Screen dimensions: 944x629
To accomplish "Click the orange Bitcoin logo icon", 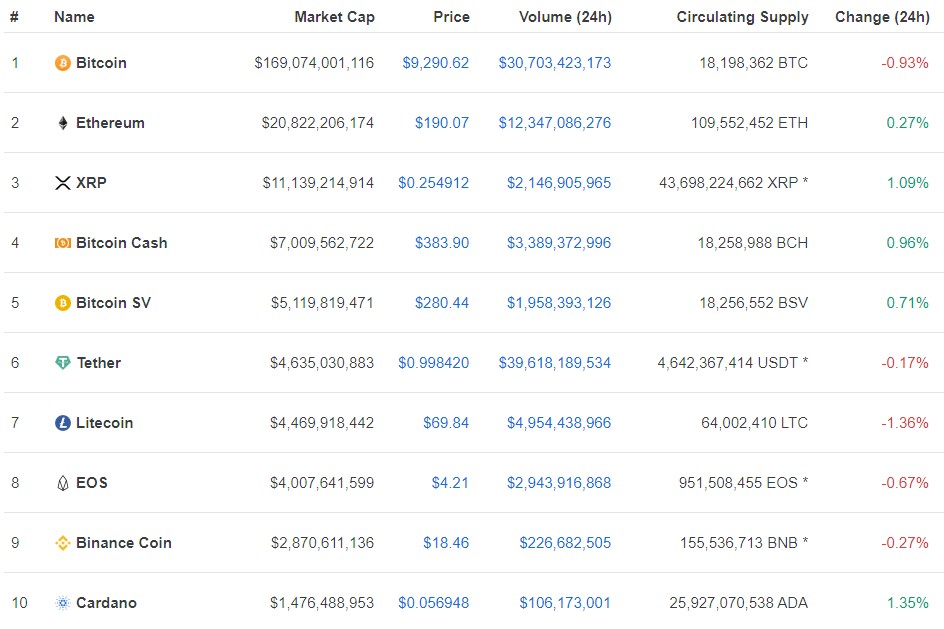I will (63, 63).
